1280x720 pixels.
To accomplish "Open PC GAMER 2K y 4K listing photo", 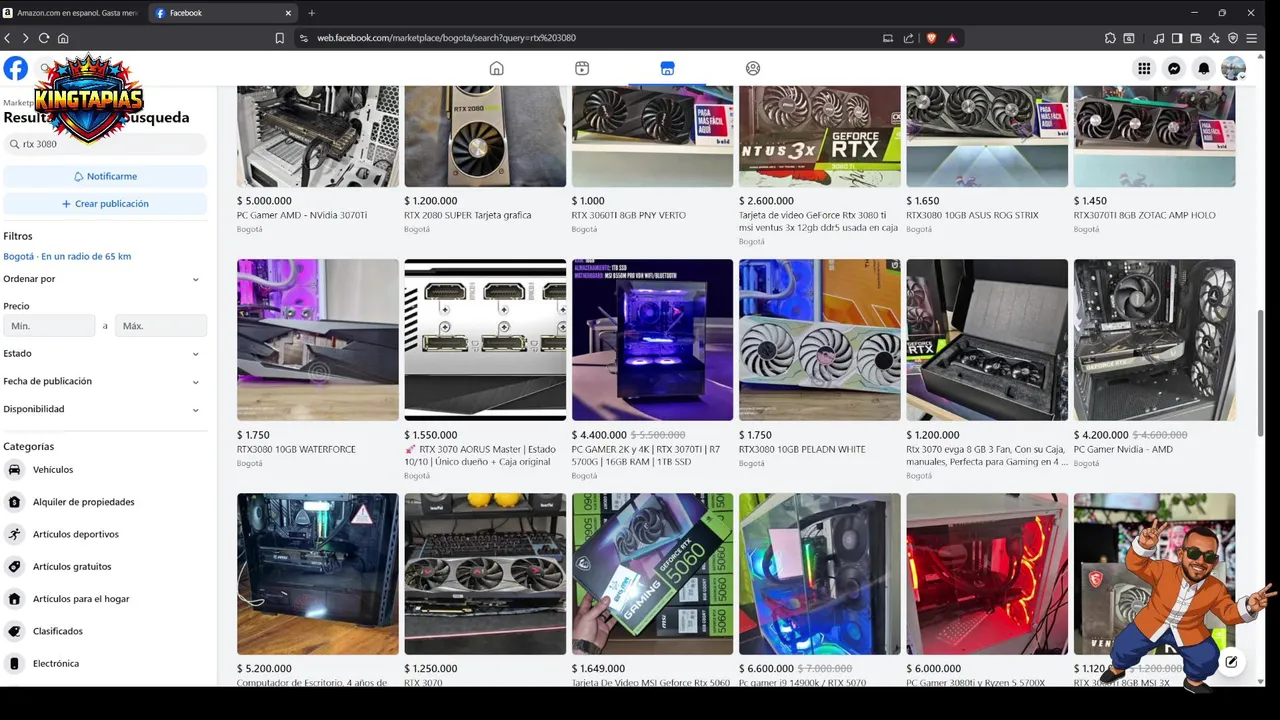I will pyautogui.click(x=652, y=340).
